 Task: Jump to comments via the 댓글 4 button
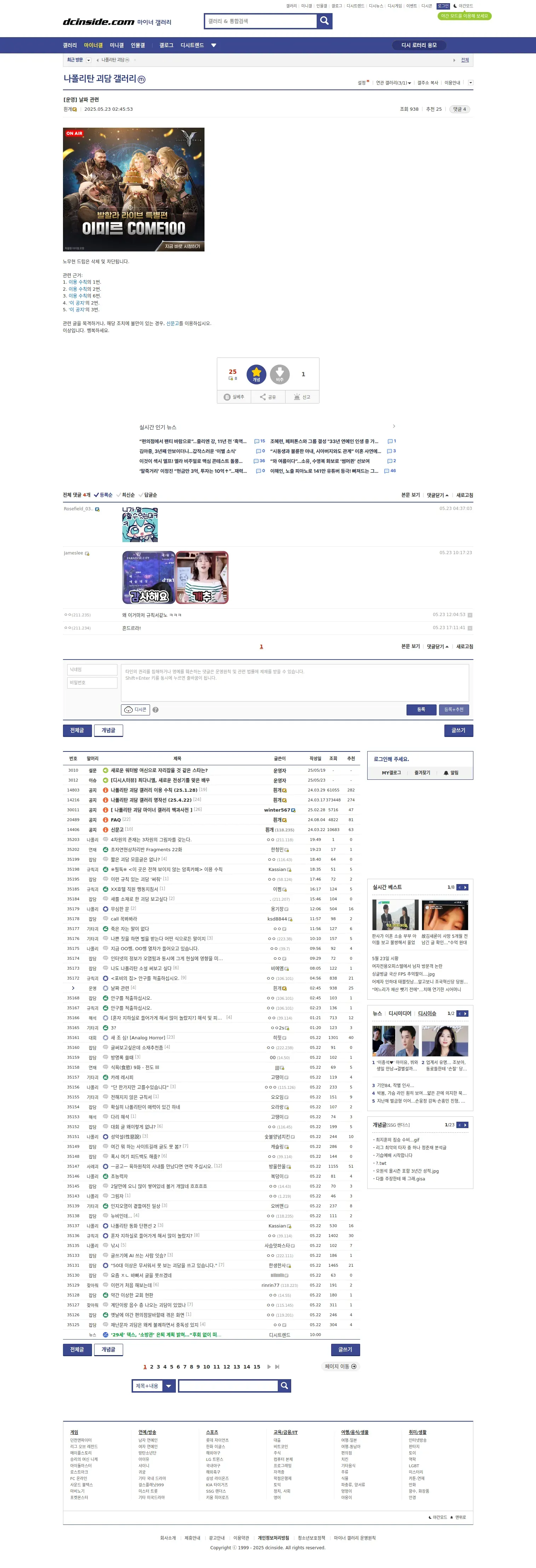pyautogui.click(x=459, y=110)
